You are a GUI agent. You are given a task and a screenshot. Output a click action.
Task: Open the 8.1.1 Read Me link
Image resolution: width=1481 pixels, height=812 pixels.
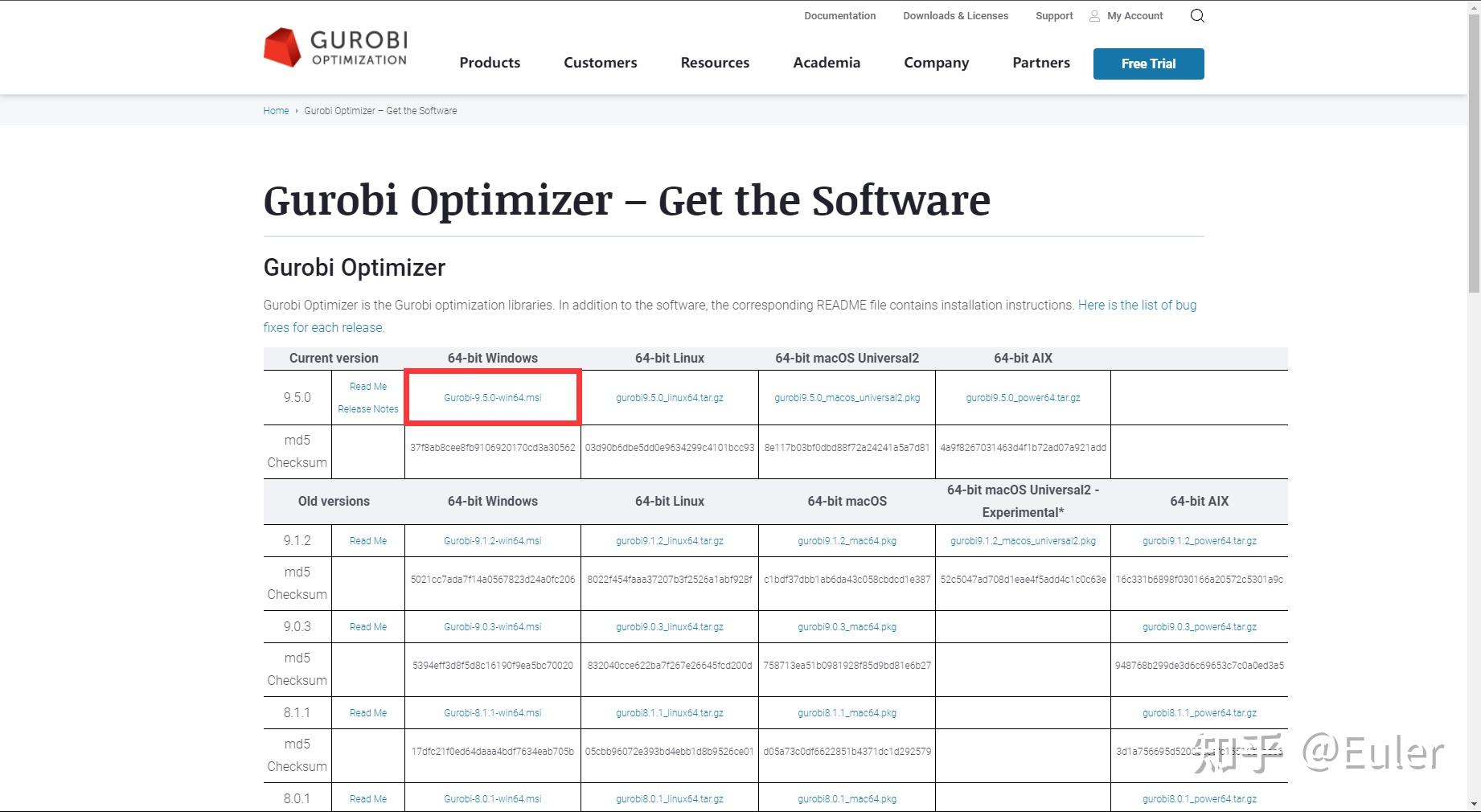tap(368, 713)
